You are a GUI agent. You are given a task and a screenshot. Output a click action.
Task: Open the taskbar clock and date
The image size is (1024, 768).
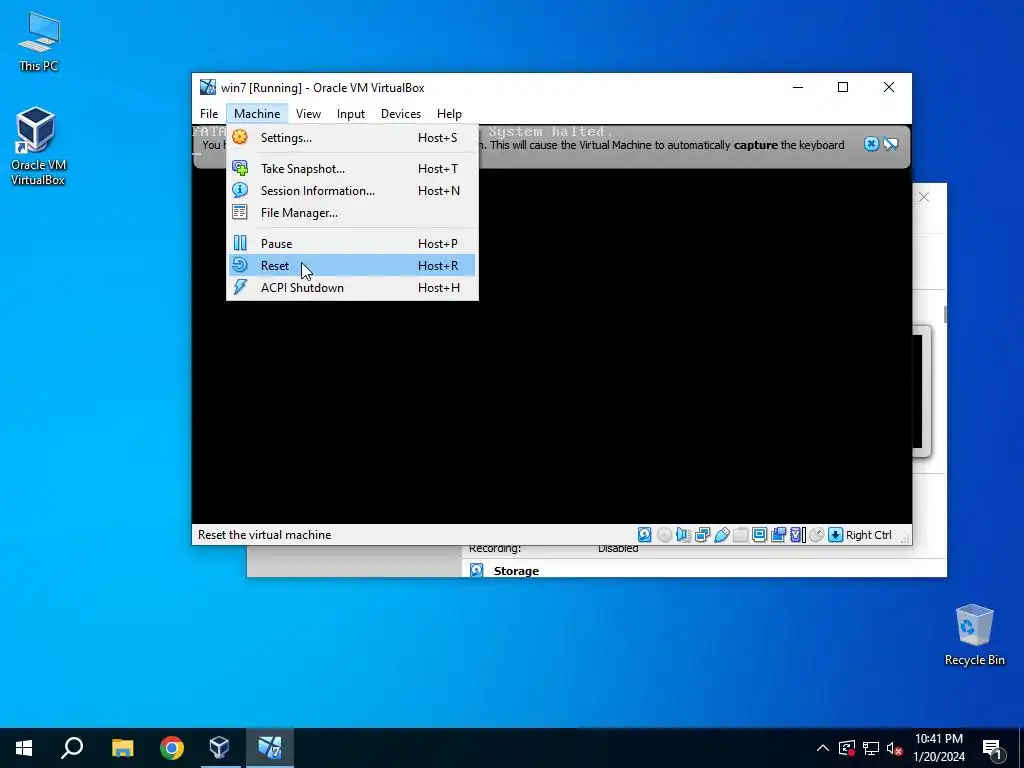coord(938,748)
